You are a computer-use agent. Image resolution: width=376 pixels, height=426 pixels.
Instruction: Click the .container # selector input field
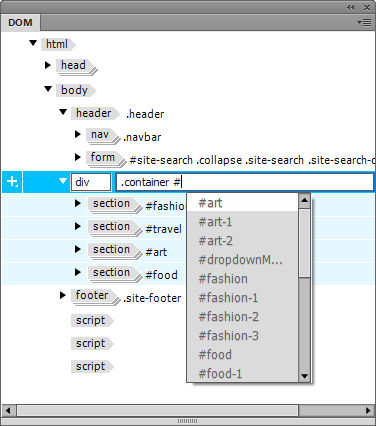coord(245,182)
